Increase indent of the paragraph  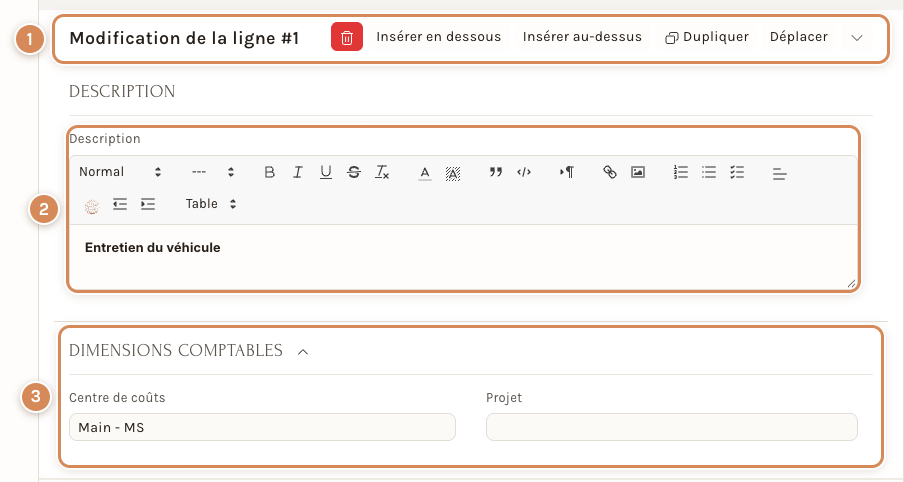tap(148, 204)
